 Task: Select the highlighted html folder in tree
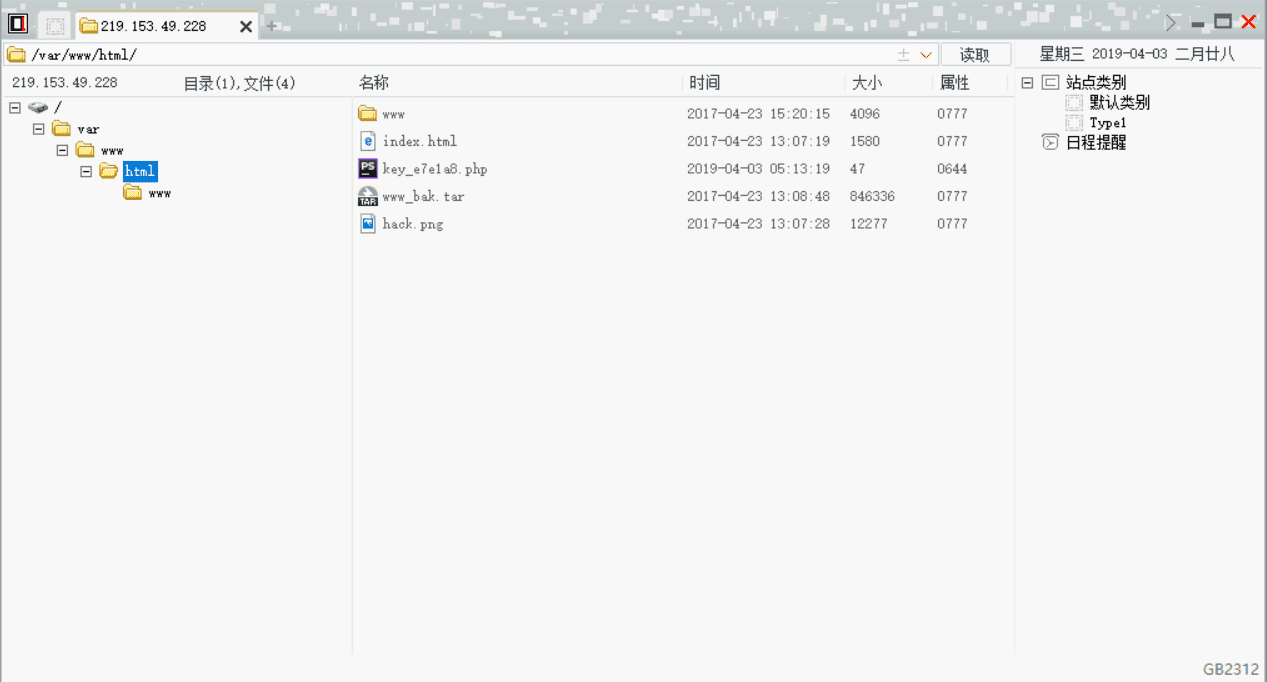point(140,172)
